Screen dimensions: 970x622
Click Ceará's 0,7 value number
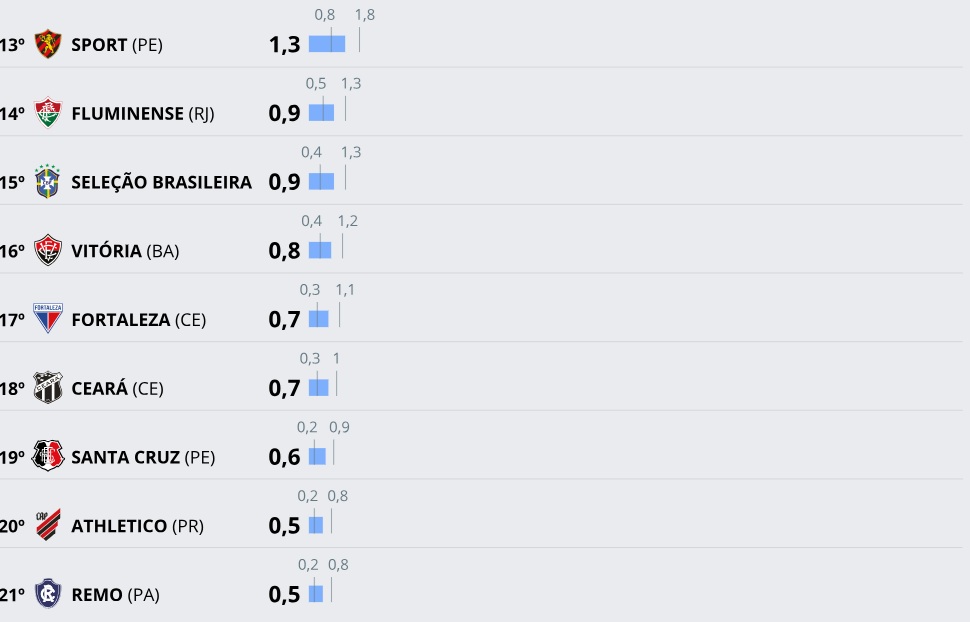(x=285, y=388)
